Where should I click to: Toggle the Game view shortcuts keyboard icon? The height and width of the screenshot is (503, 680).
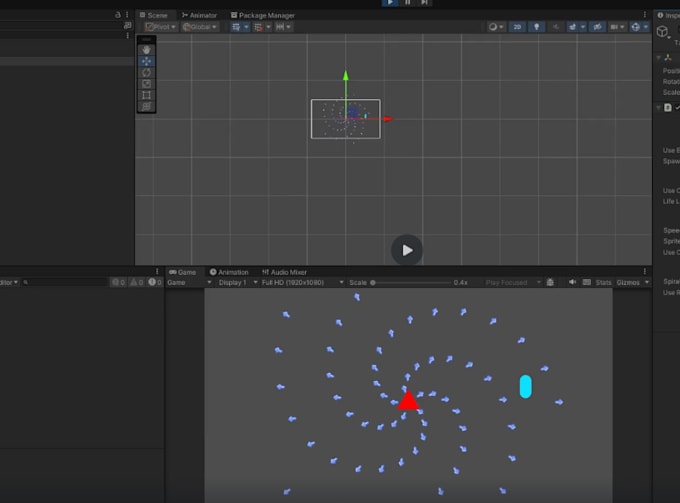coord(587,282)
